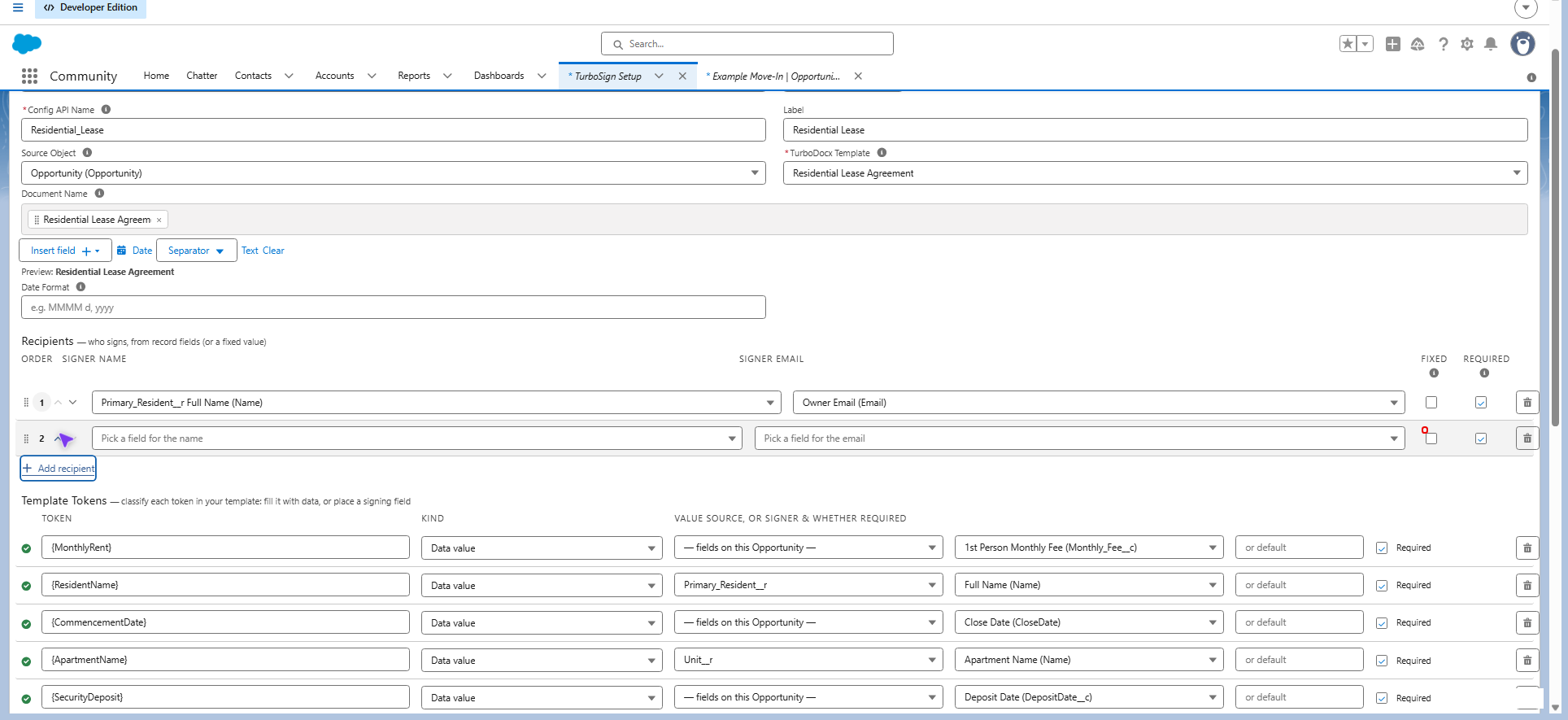Open the Help question mark icon
1568x720 pixels.
(1443, 44)
